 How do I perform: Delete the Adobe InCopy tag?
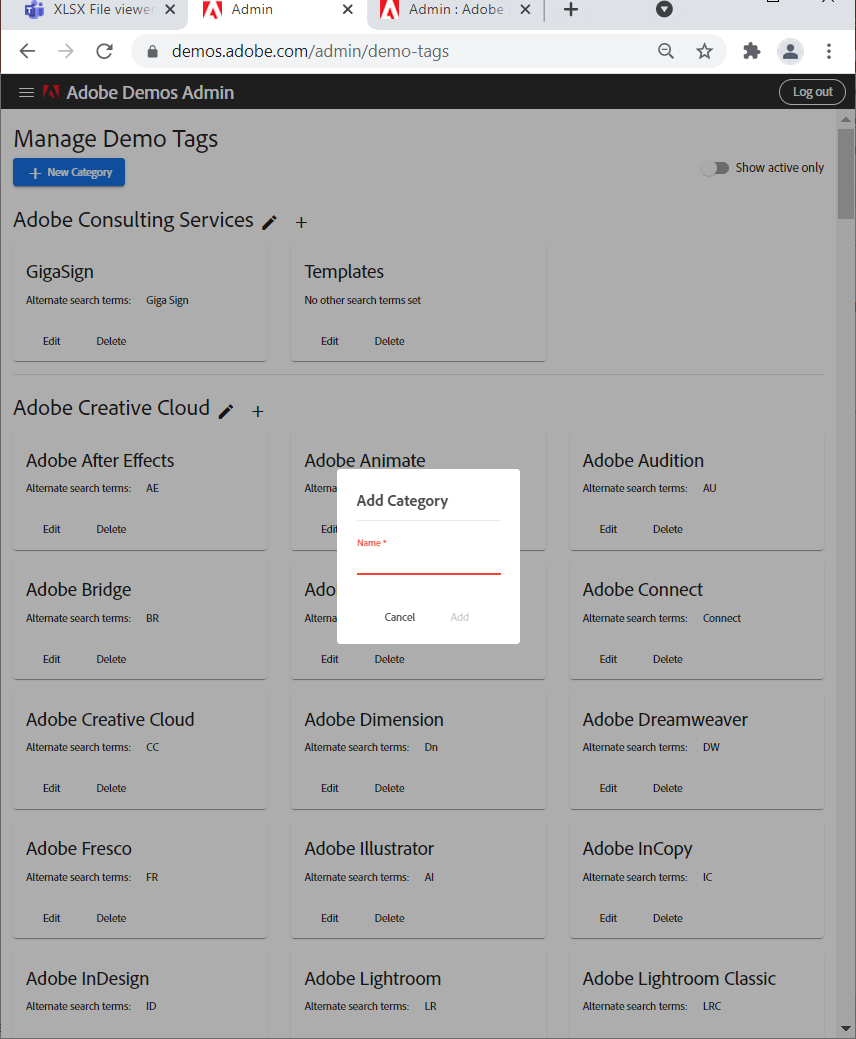[668, 918]
